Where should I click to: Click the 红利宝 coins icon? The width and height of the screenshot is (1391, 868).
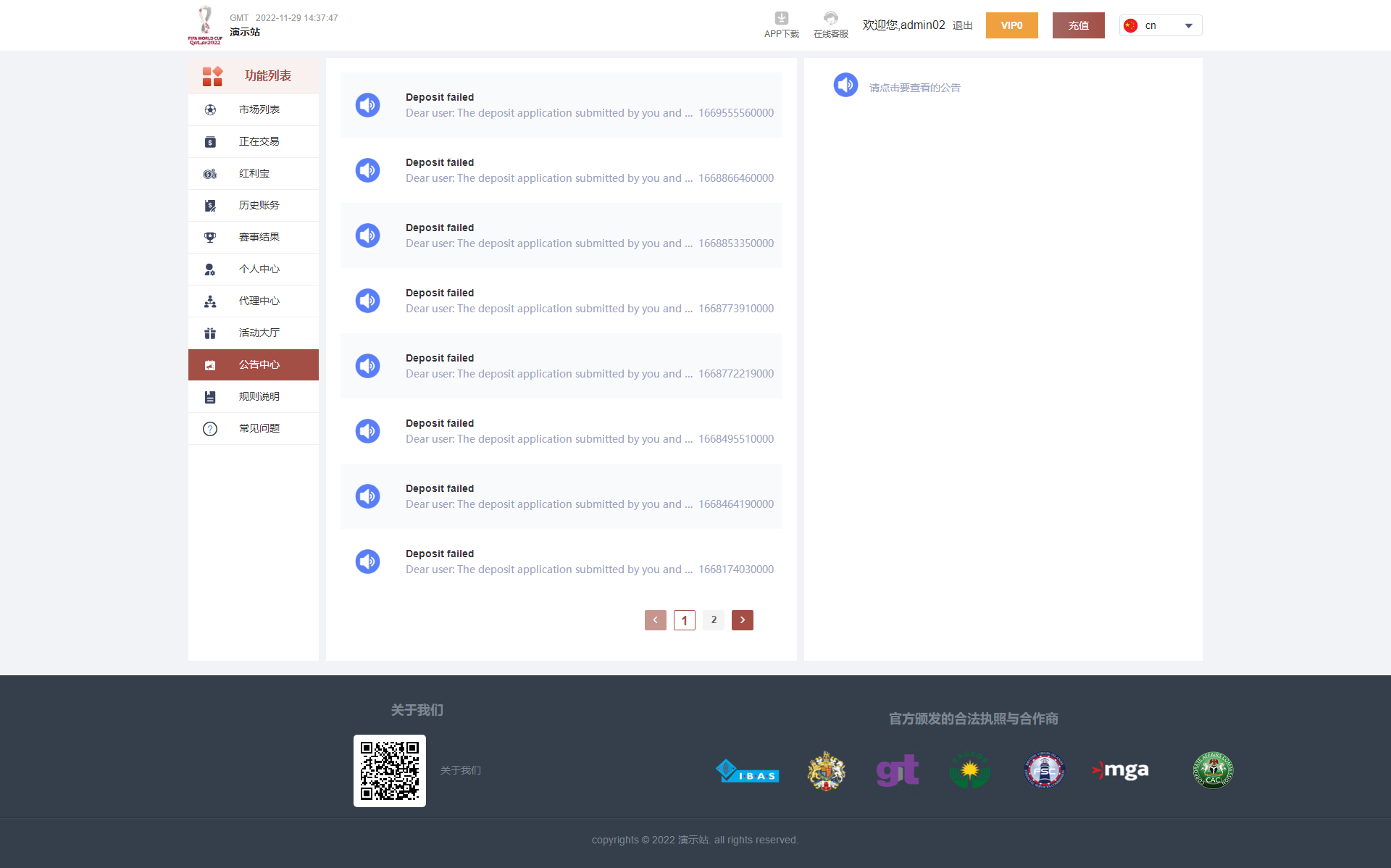[210, 174]
